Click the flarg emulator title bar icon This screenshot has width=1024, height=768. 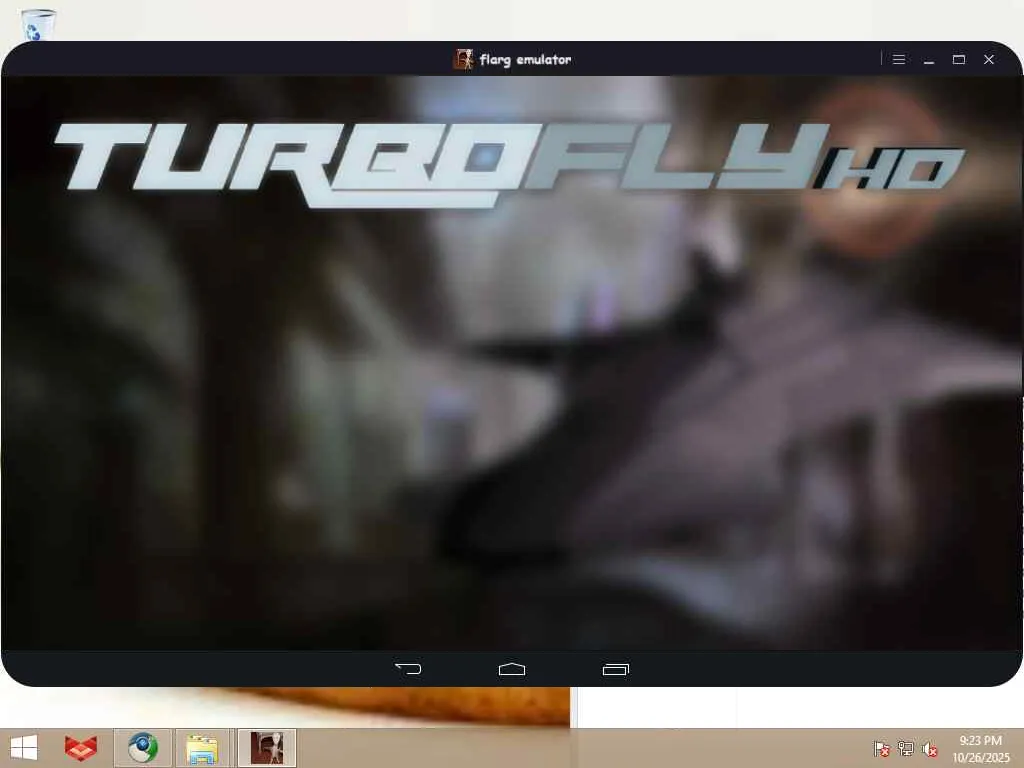[x=463, y=59]
